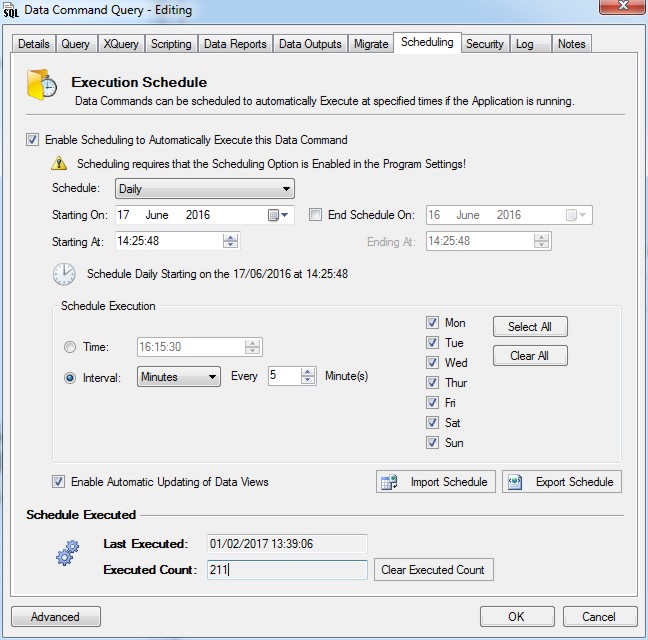648x640 pixels.
Task: Open the Notes tab
Action: [x=572, y=44]
